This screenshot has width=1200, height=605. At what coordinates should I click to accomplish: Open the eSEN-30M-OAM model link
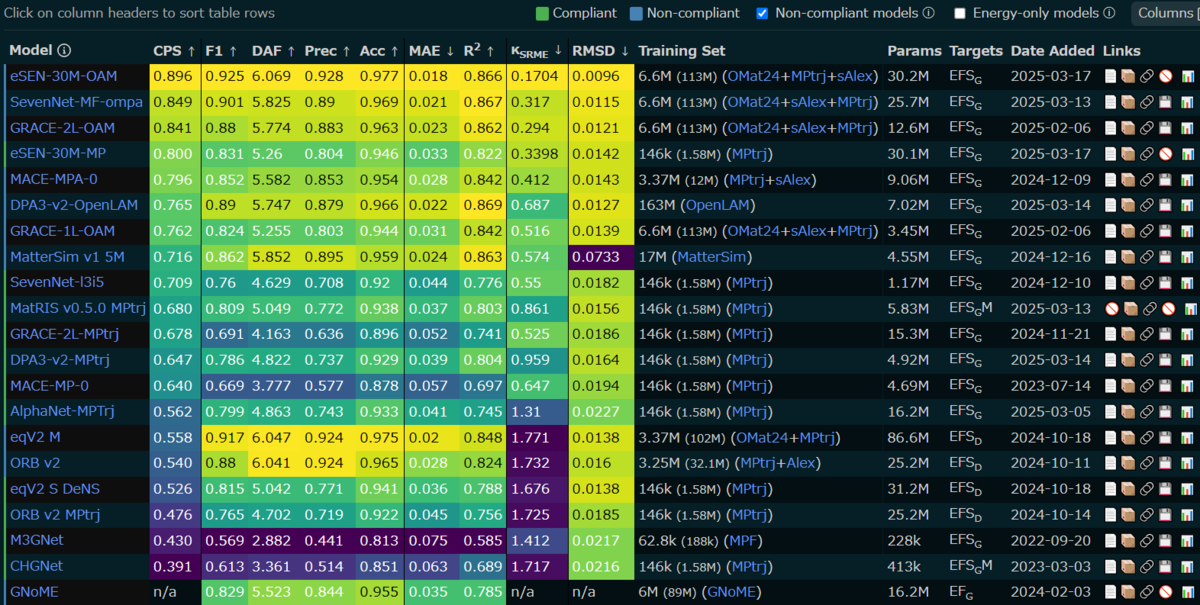(x=62, y=76)
